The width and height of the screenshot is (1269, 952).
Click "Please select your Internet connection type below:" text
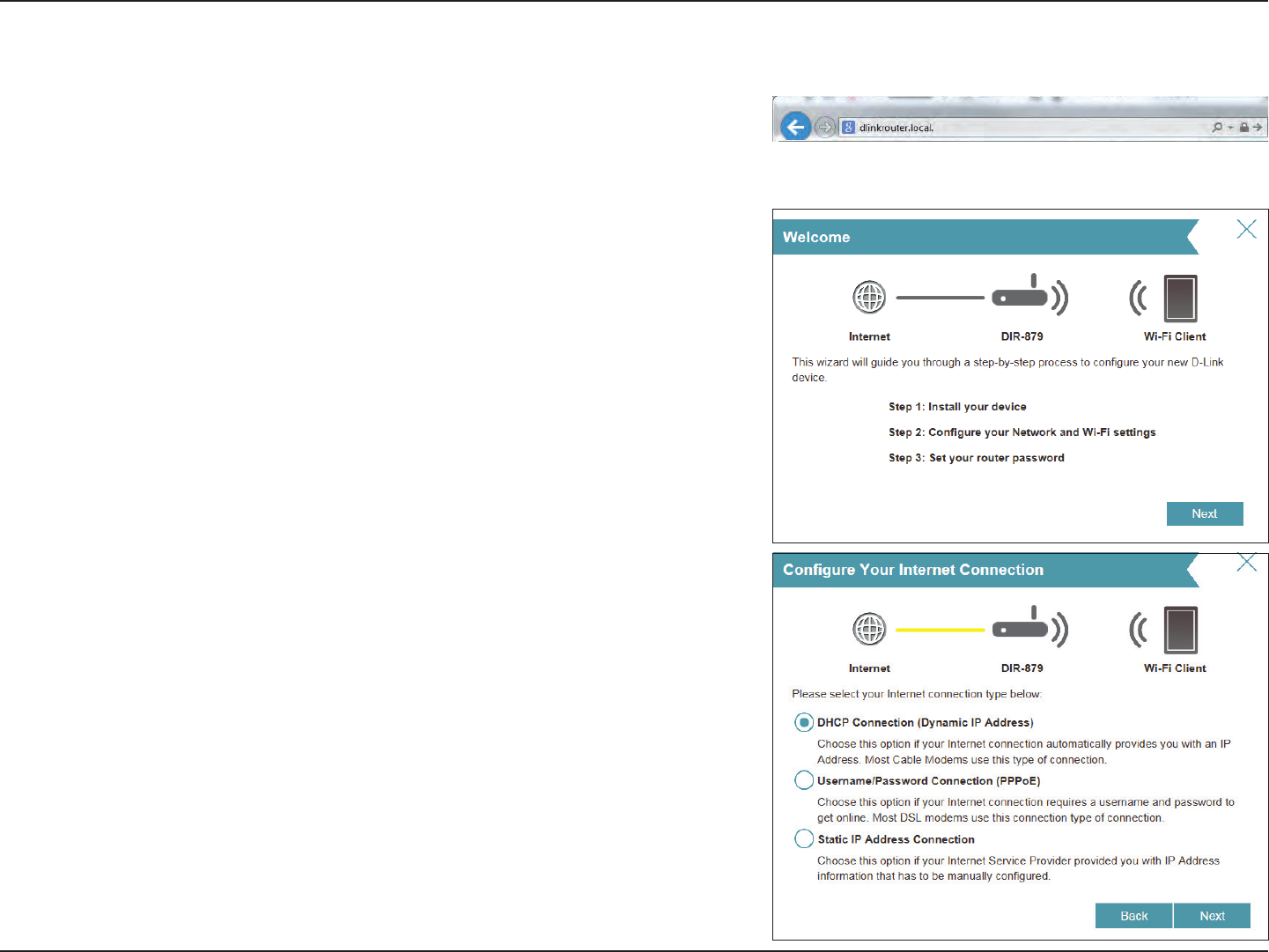(917, 694)
